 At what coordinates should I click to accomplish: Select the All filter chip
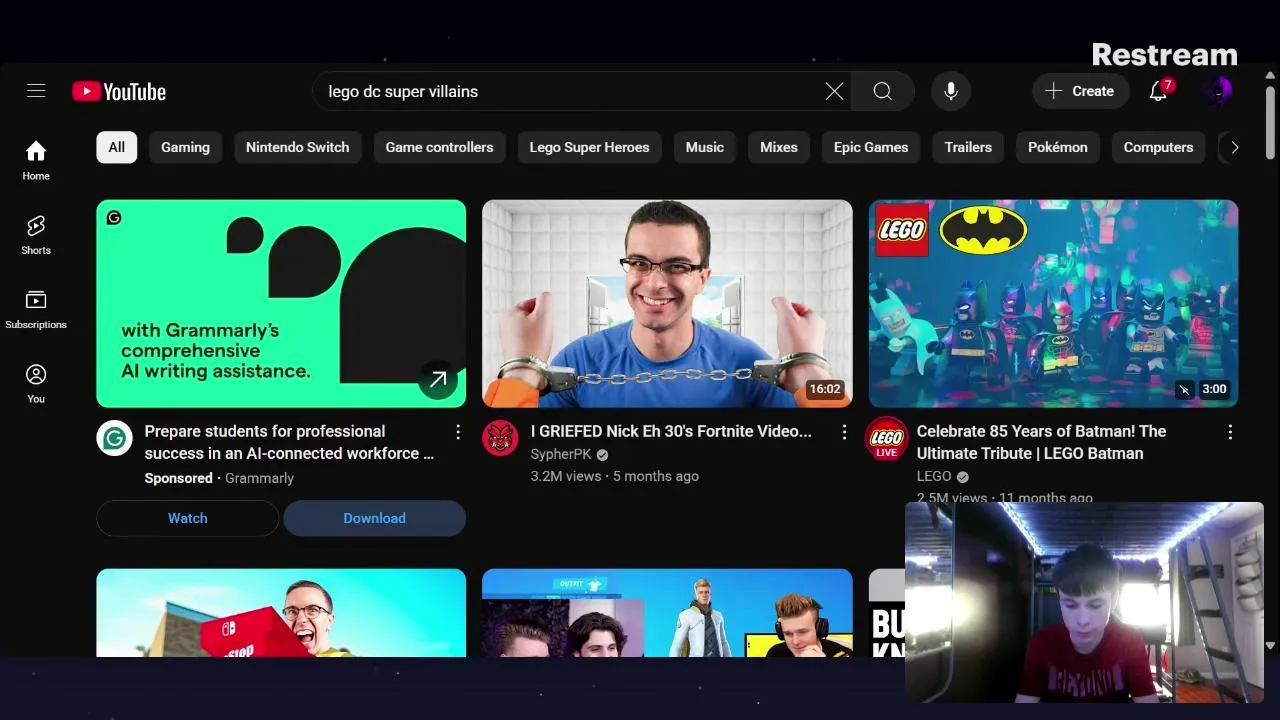click(117, 147)
